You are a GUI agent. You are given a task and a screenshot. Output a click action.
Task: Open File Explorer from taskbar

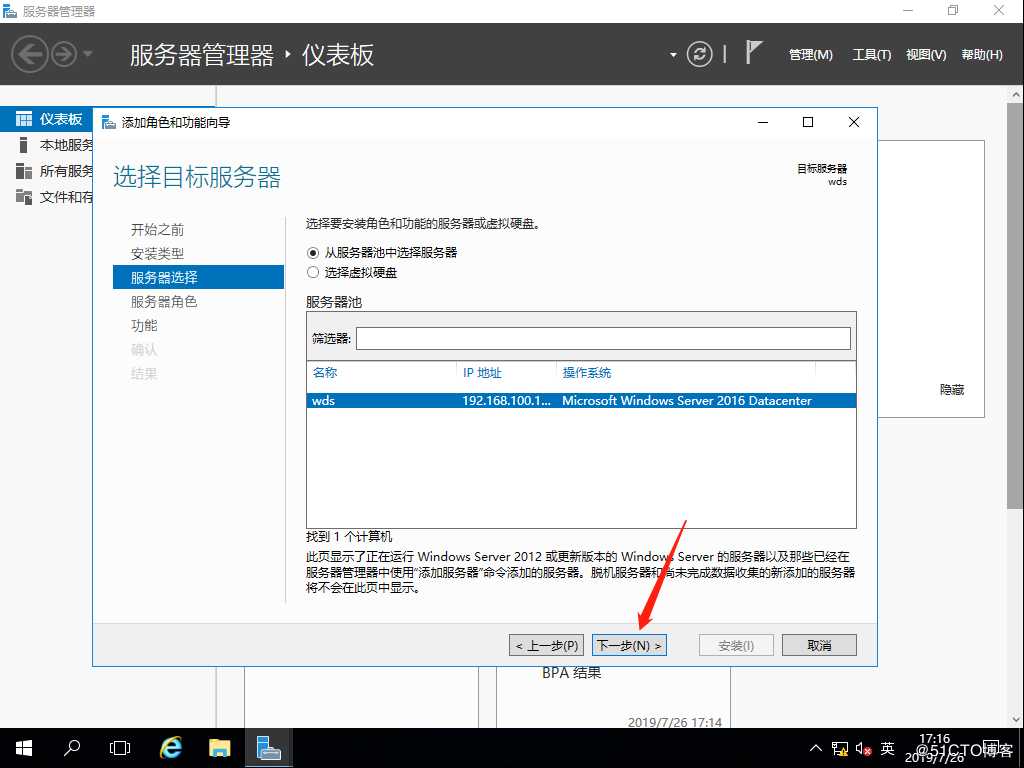219,748
